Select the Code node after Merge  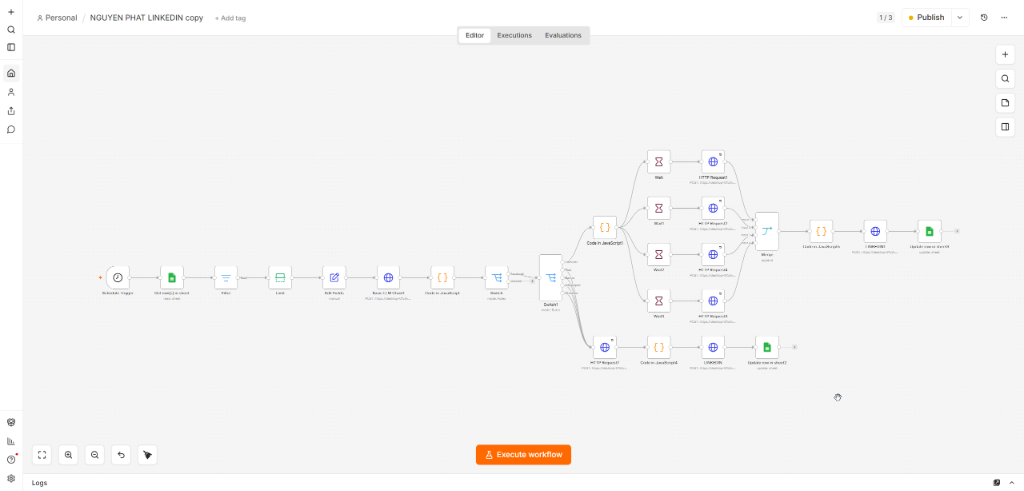coord(822,231)
